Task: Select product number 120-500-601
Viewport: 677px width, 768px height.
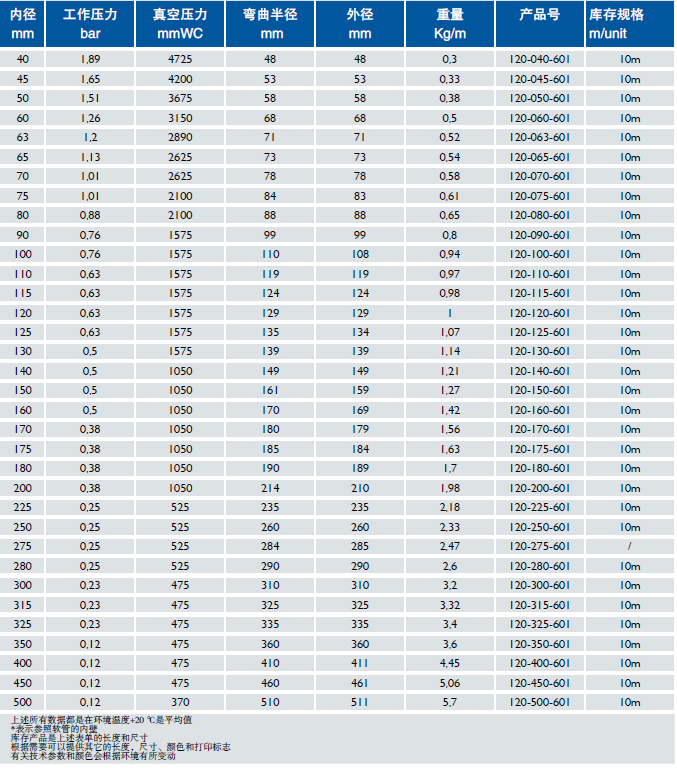Action: point(539,702)
